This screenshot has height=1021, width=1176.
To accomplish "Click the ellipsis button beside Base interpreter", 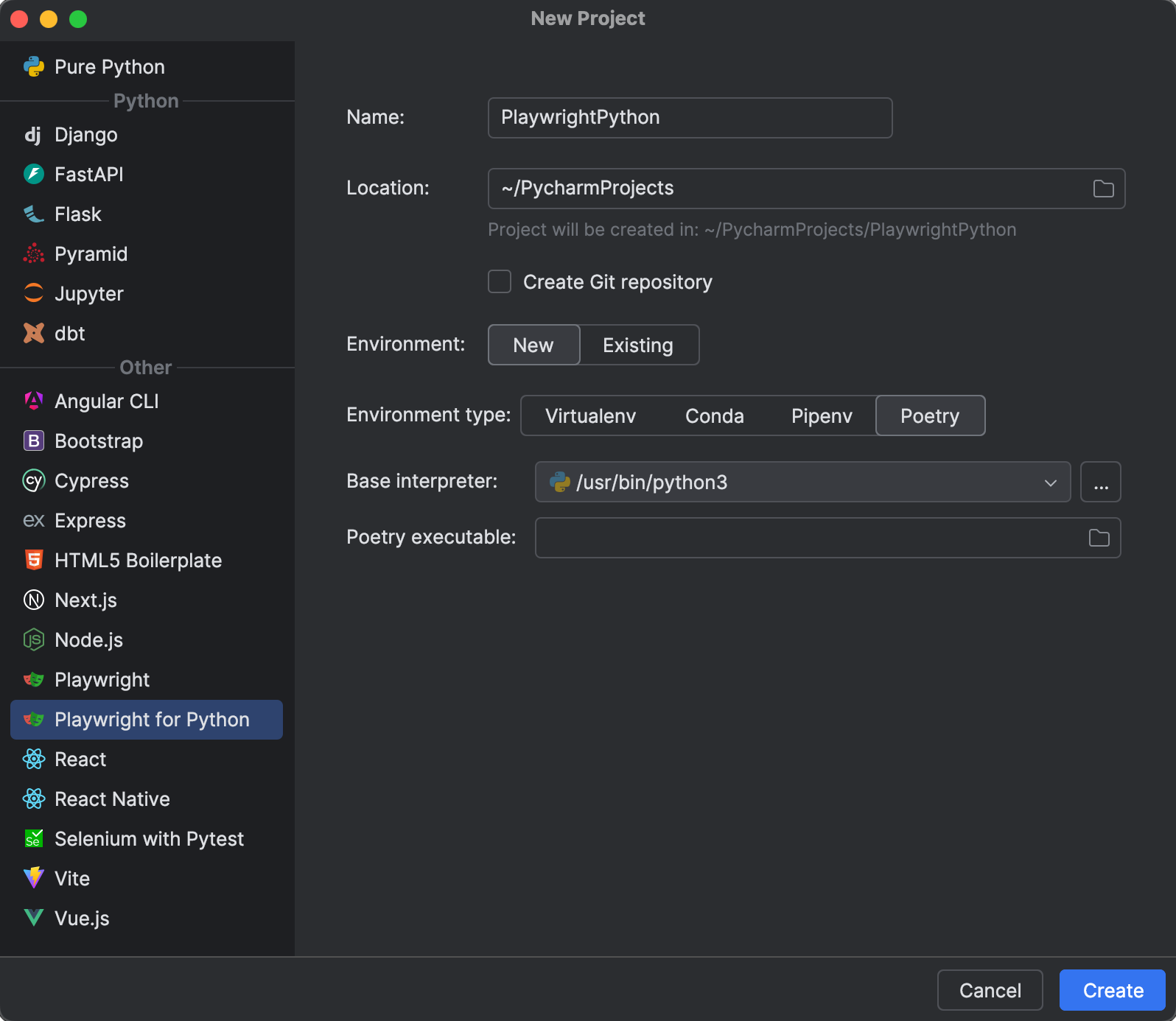I will click(1100, 483).
